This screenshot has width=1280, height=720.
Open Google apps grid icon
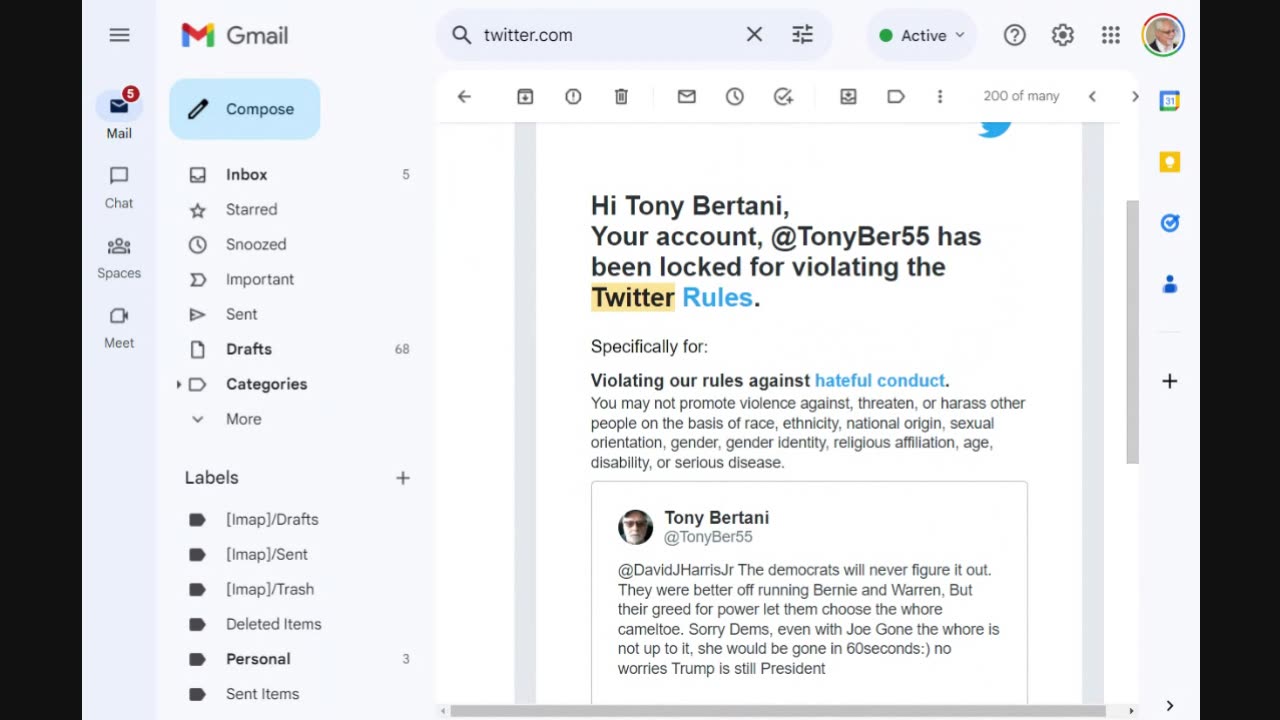pos(1111,35)
